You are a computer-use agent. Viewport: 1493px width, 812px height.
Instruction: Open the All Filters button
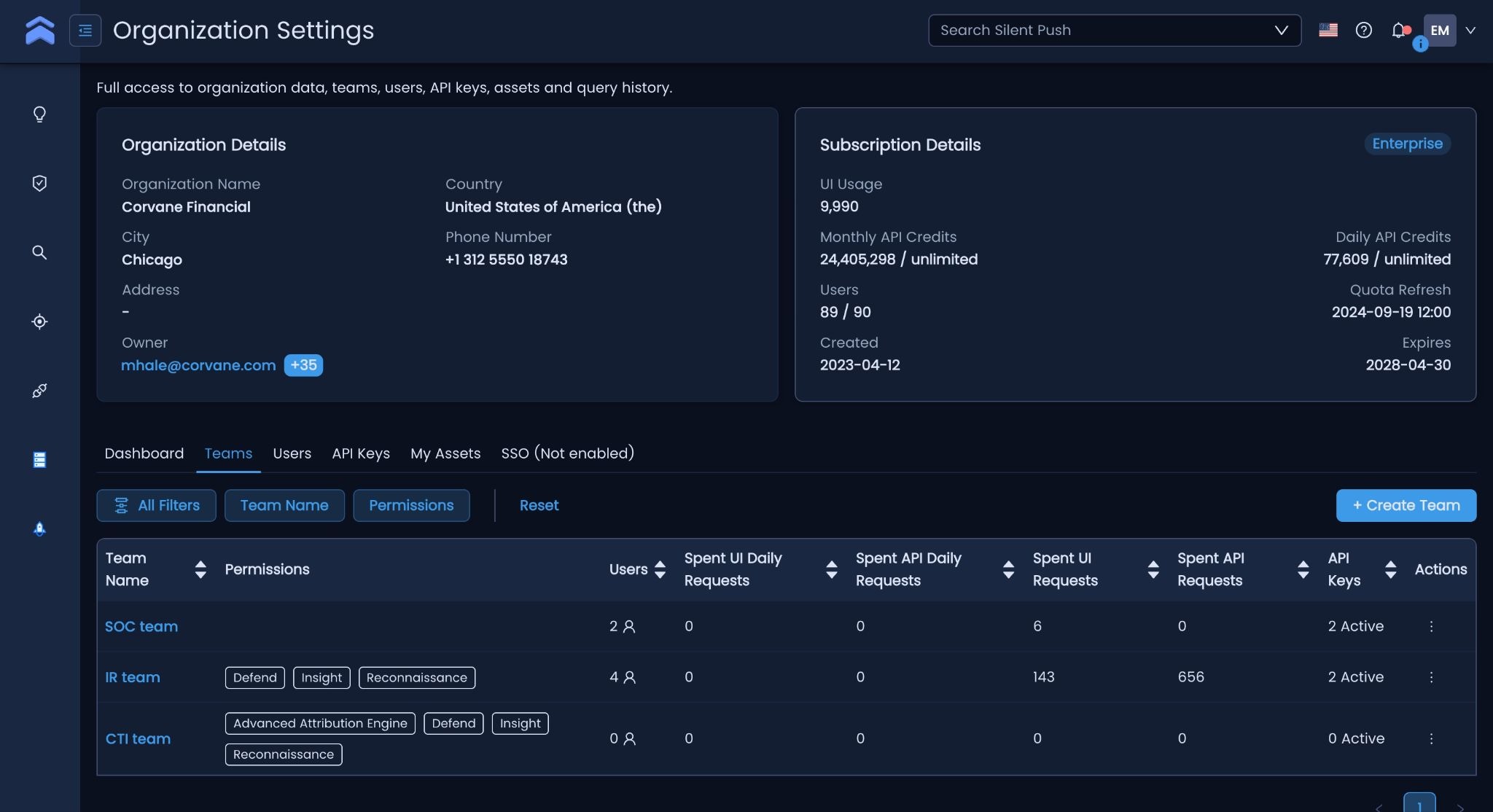coord(157,505)
